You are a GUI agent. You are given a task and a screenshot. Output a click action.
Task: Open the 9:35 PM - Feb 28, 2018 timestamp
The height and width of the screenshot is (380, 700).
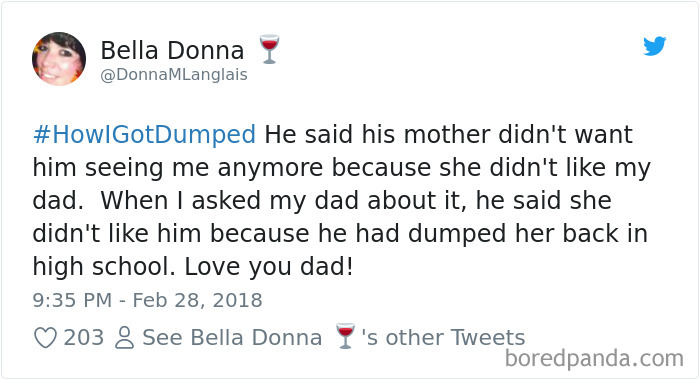pyautogui.click(x=147, y=300)
